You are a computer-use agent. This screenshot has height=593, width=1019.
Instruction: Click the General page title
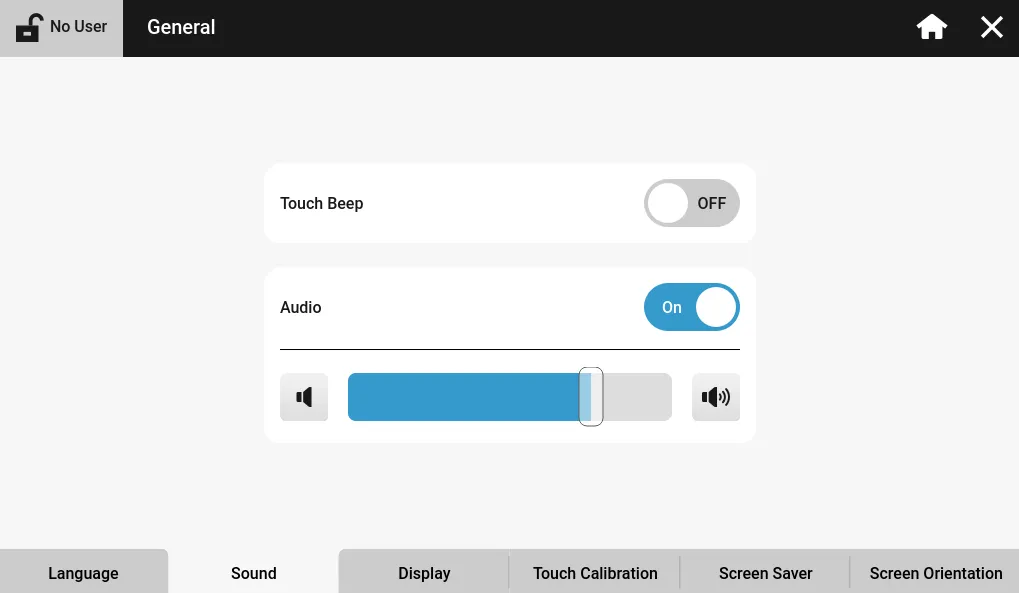181,28
